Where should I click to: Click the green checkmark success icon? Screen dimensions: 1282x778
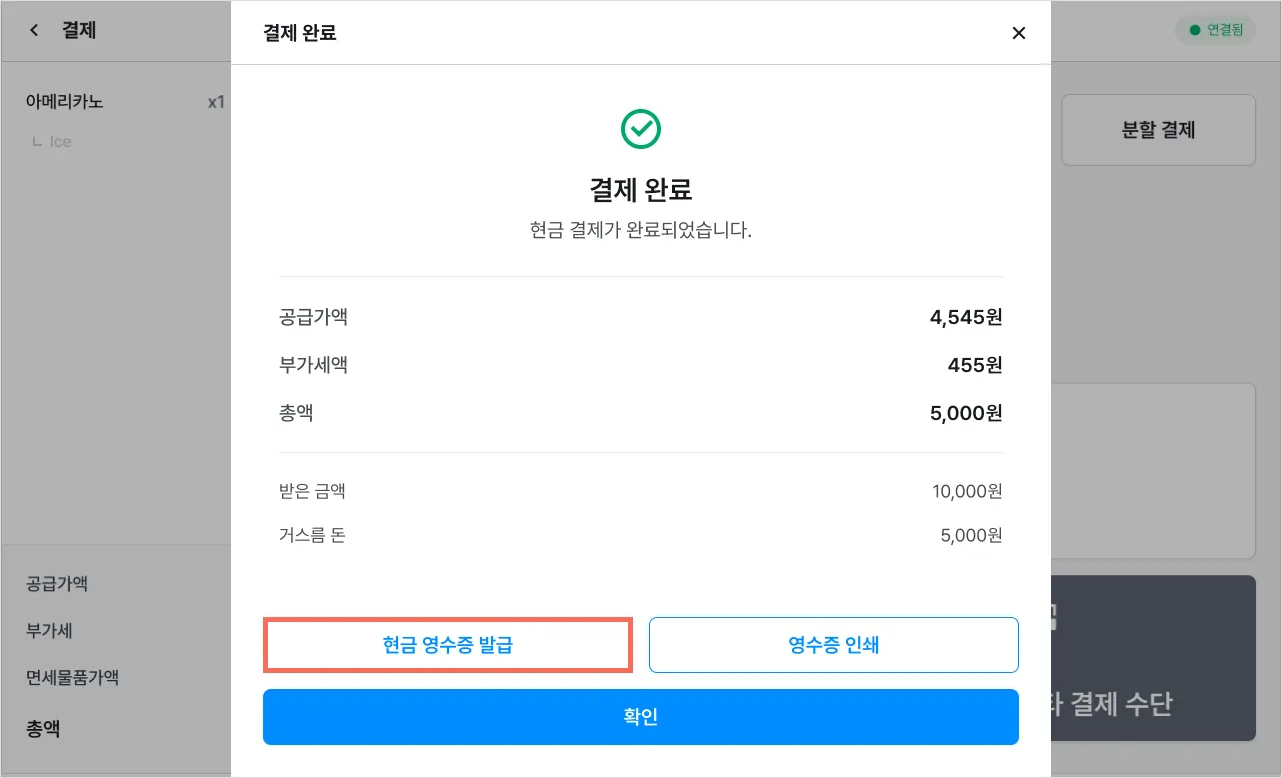pos(640,129)
